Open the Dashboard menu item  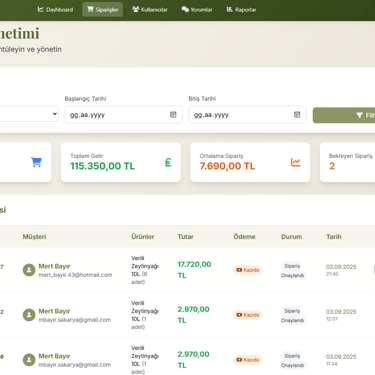pos(55,10)
